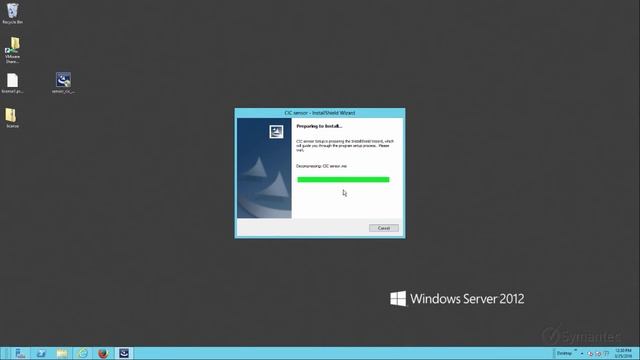Open PowerShell from the taskbar
Viewport: 640px width, 360px height.
[x=41, y=353]
